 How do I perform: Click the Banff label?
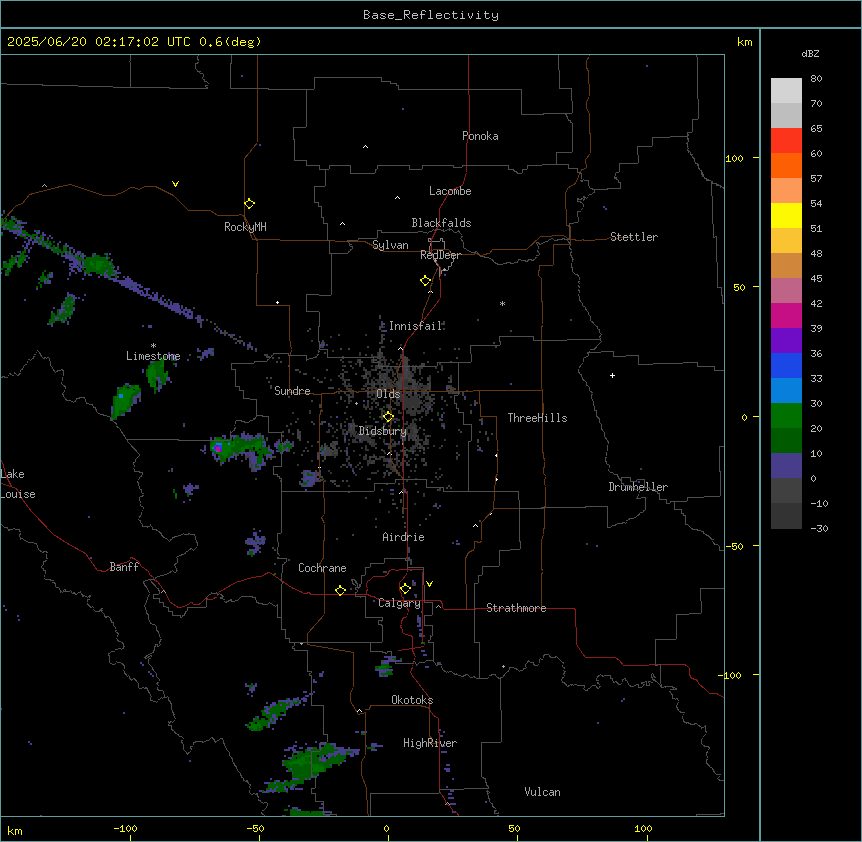(x=124, y=567)
